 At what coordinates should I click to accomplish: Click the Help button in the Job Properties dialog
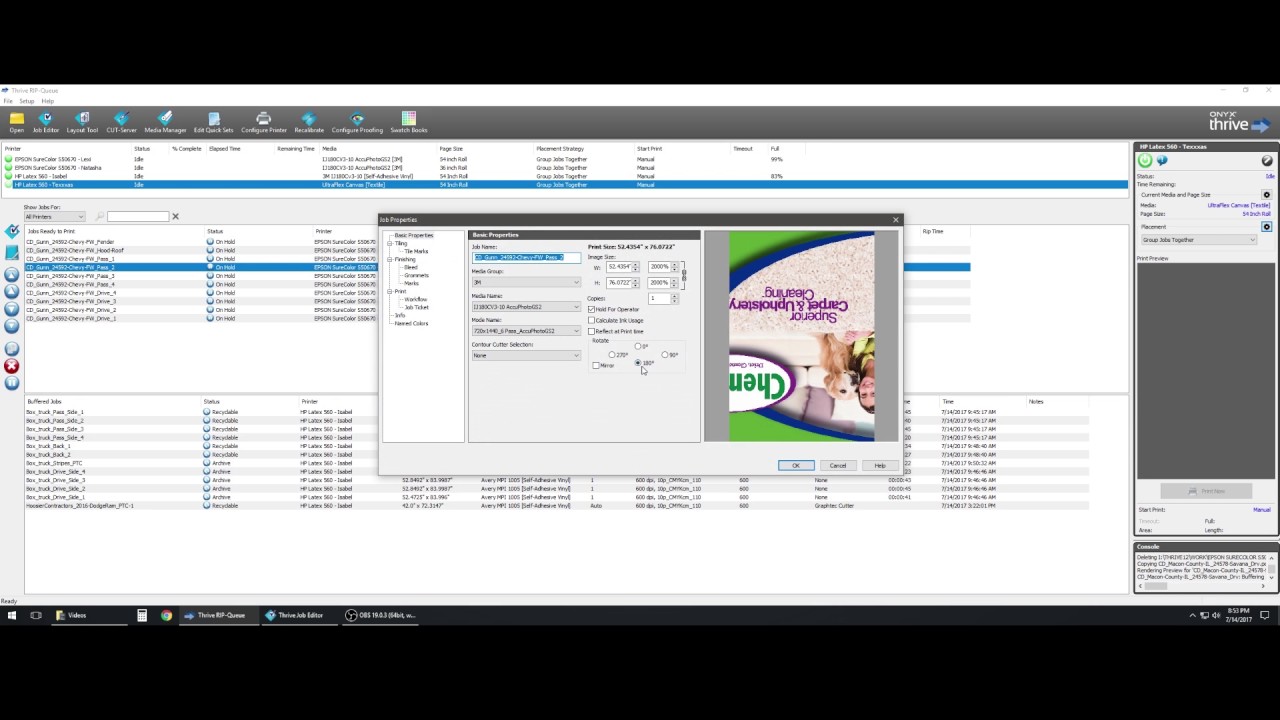[x=880, y=465]
